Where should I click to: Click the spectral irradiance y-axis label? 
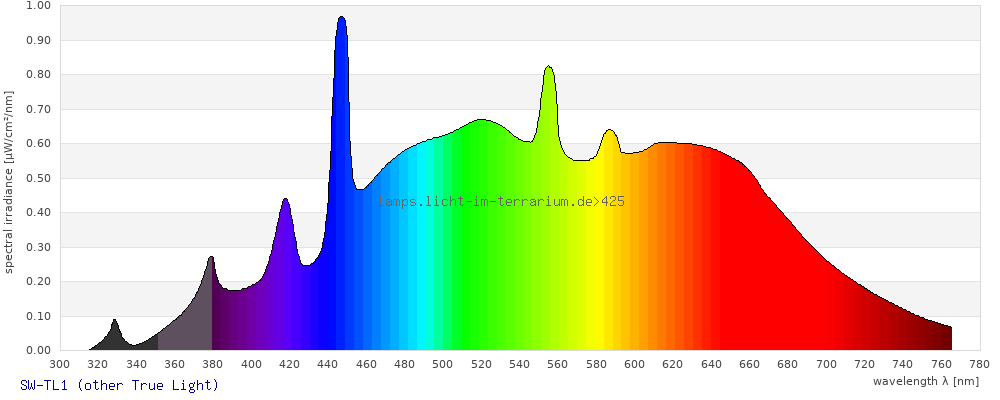9,181
